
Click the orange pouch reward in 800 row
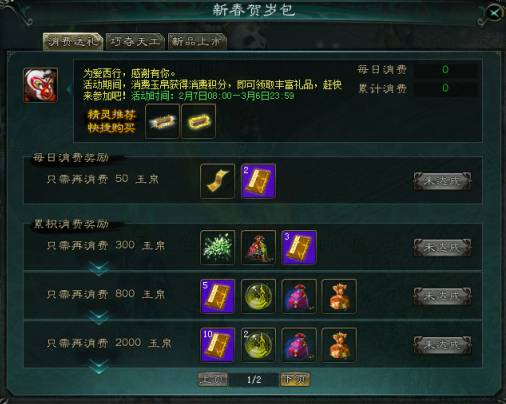click(x=339, y=296)
